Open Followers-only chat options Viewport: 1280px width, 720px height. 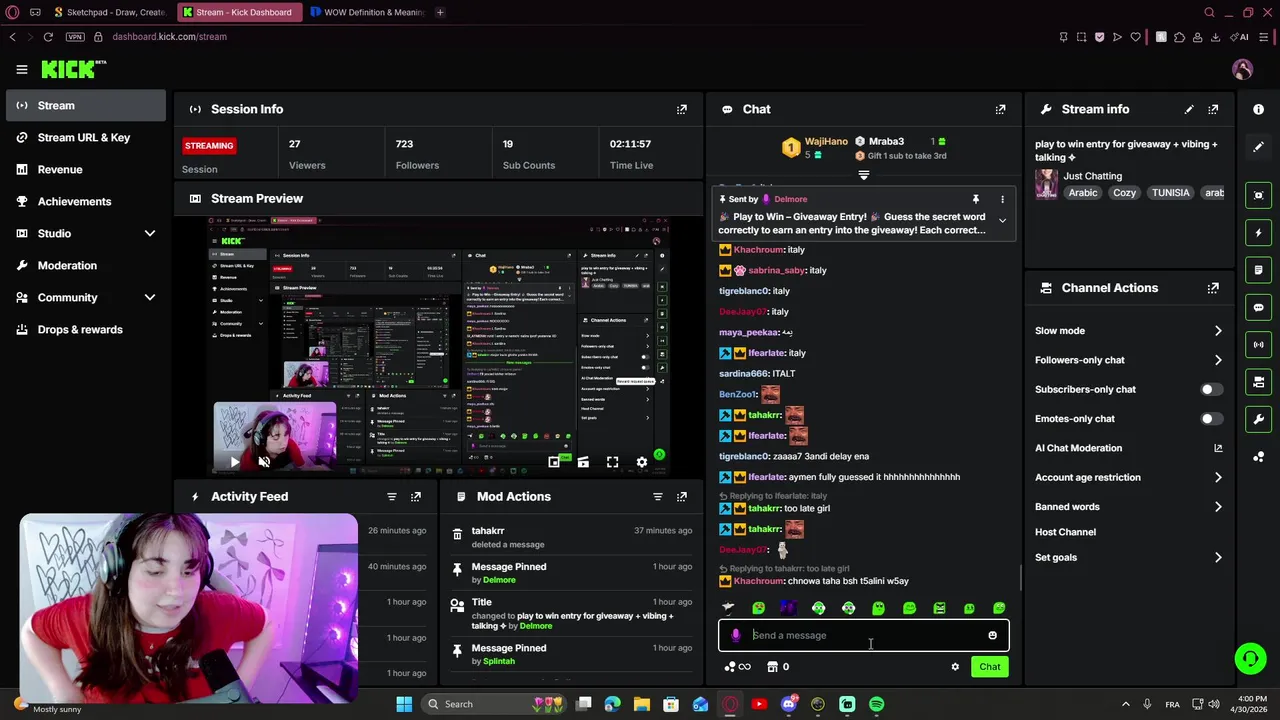[1128, 360]
